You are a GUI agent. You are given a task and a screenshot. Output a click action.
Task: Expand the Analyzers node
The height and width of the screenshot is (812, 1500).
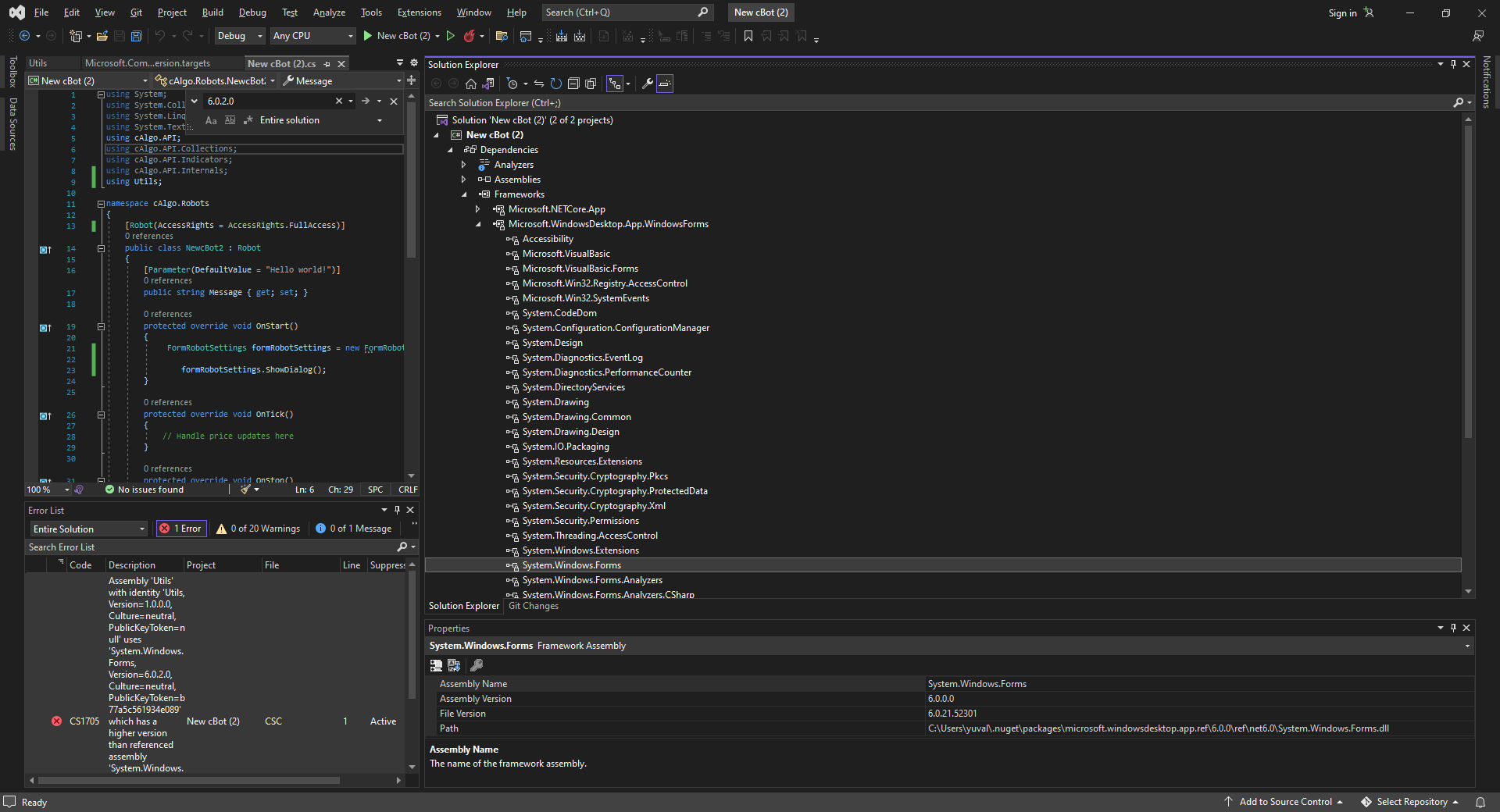click(463, 165)
